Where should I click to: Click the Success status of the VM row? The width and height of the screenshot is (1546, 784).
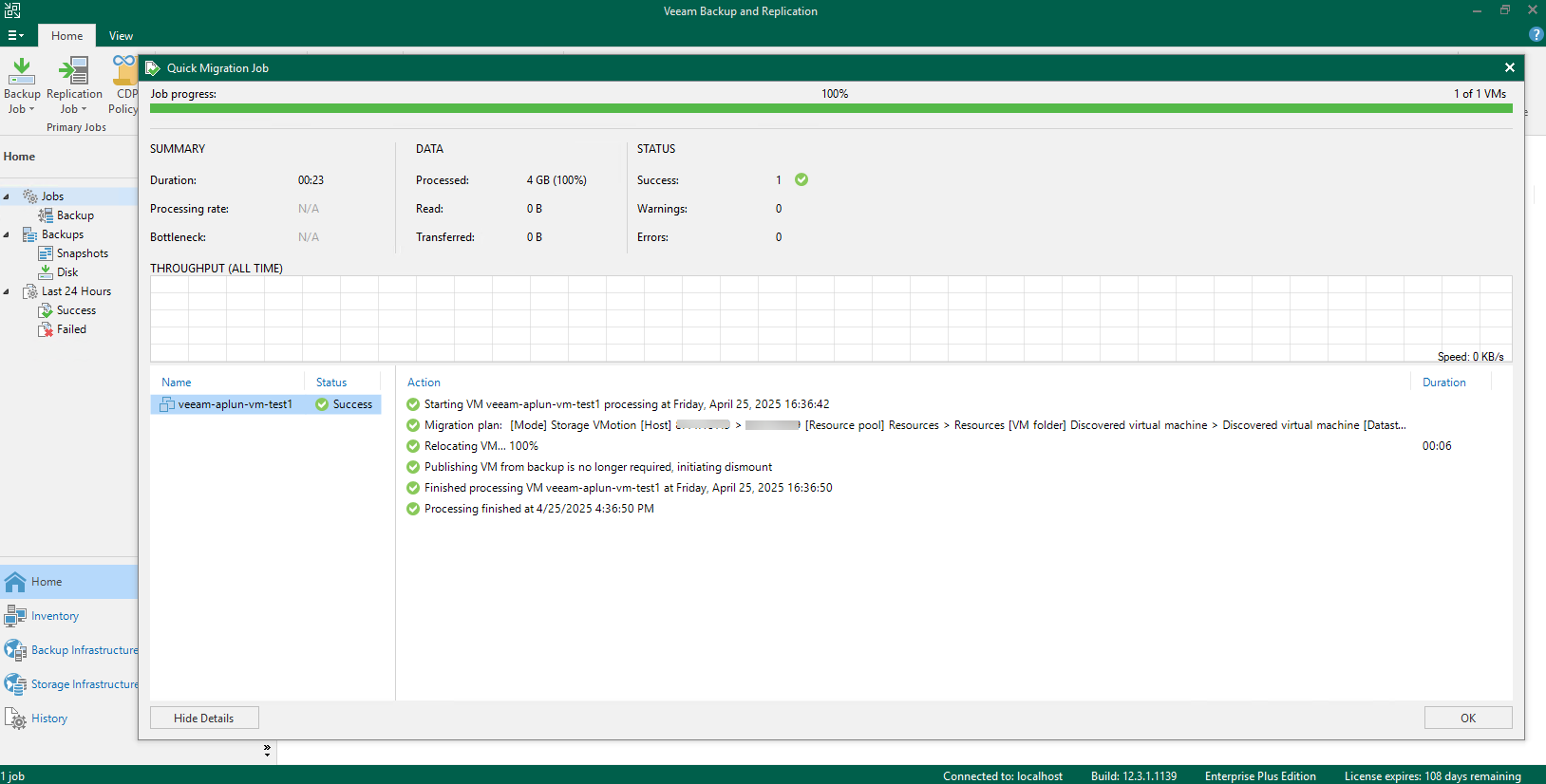point(344,404)
